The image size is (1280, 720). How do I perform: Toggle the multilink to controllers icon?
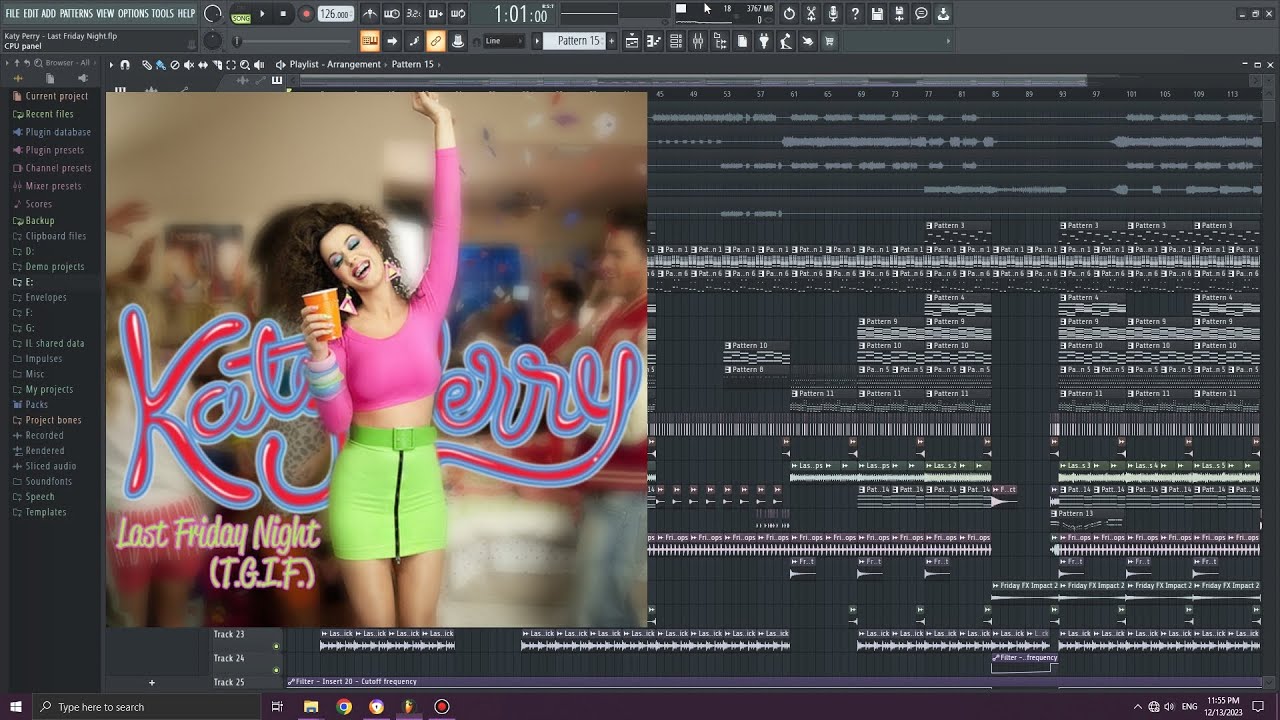coord(436,41)
